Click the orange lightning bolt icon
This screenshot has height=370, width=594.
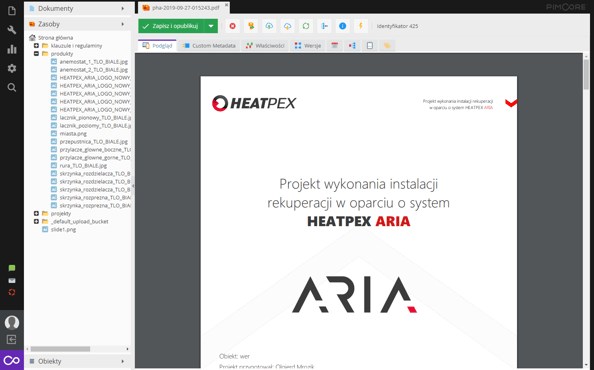point(361,26)
